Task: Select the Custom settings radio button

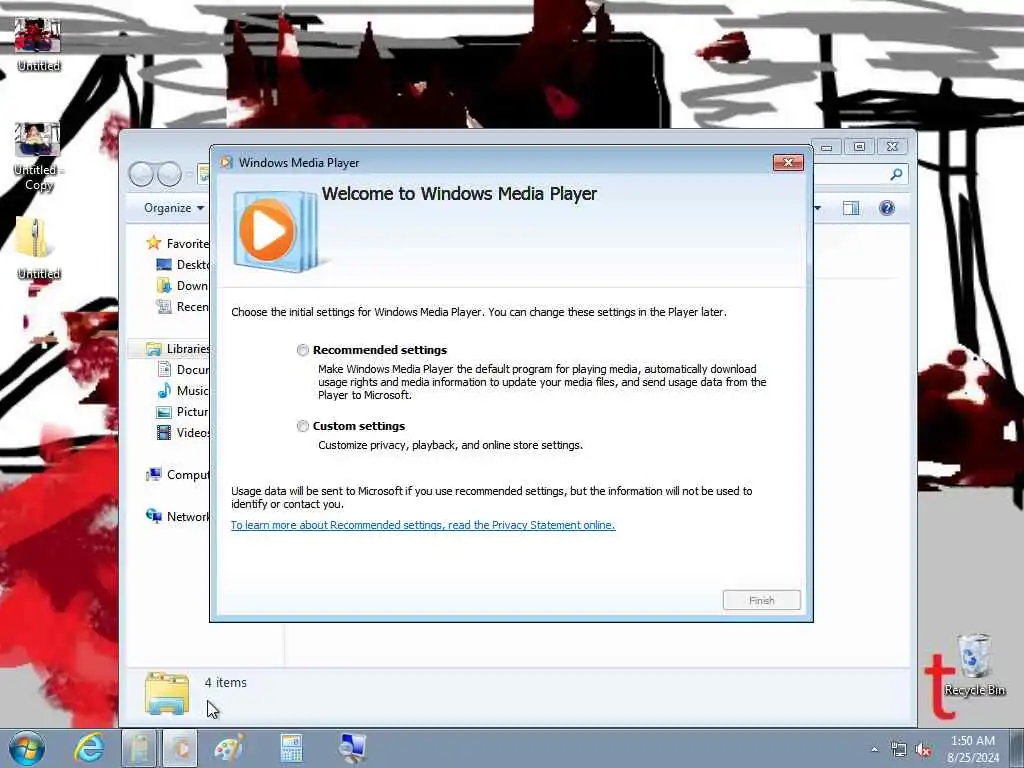Action: click(302, 426)
